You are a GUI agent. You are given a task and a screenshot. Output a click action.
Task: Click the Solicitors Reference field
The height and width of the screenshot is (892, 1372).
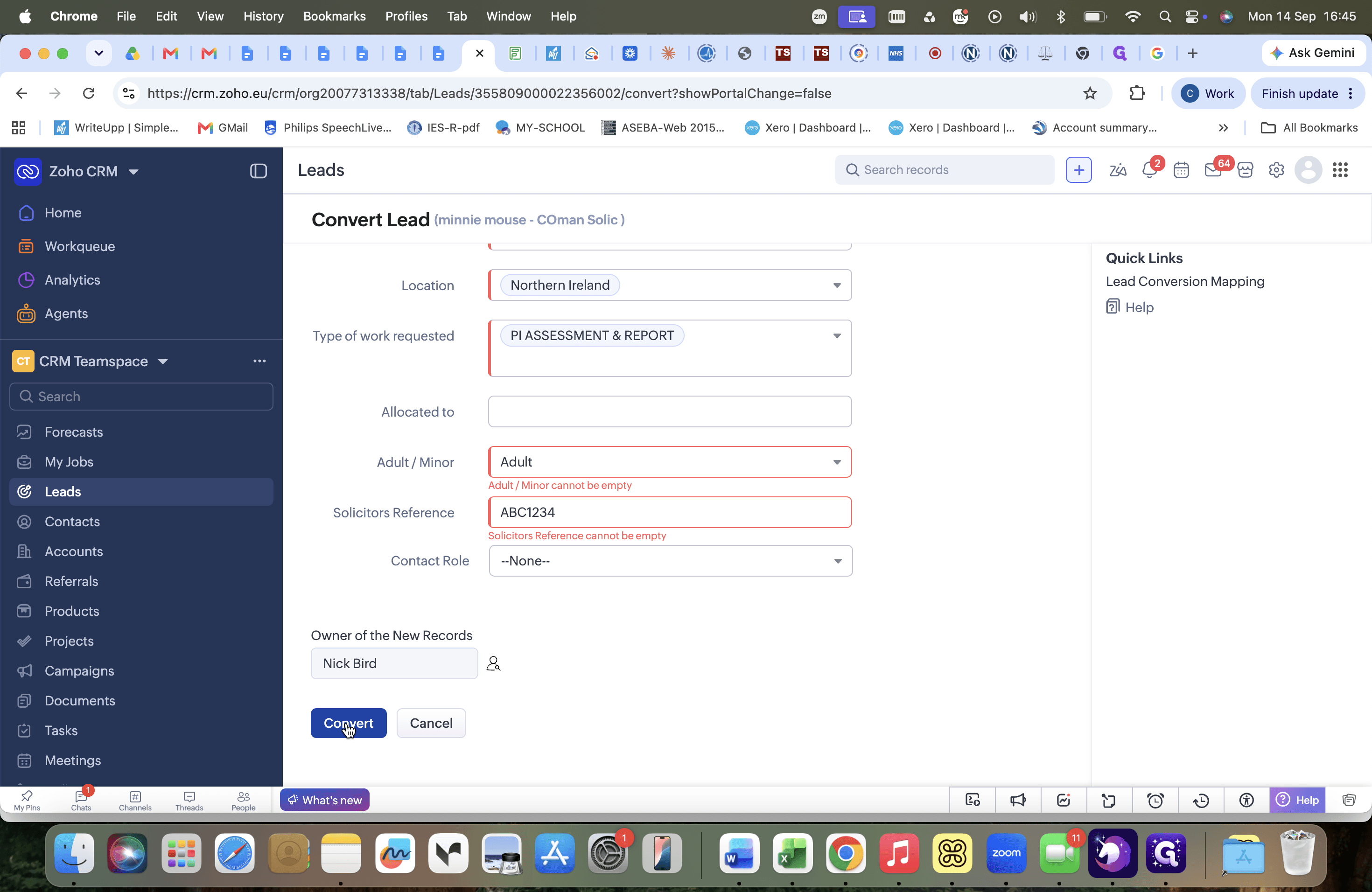(x=669, y=512)
